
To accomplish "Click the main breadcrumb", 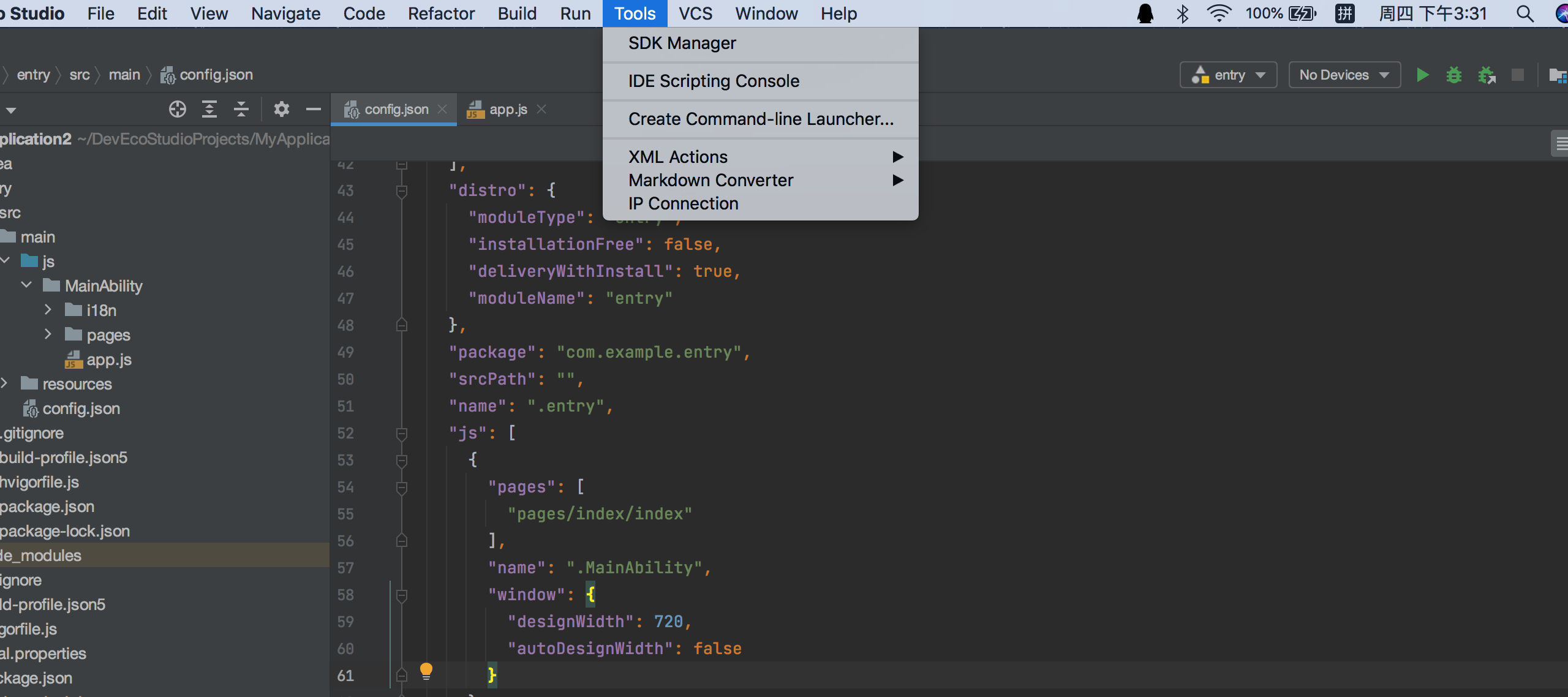I will coord(124,75).
